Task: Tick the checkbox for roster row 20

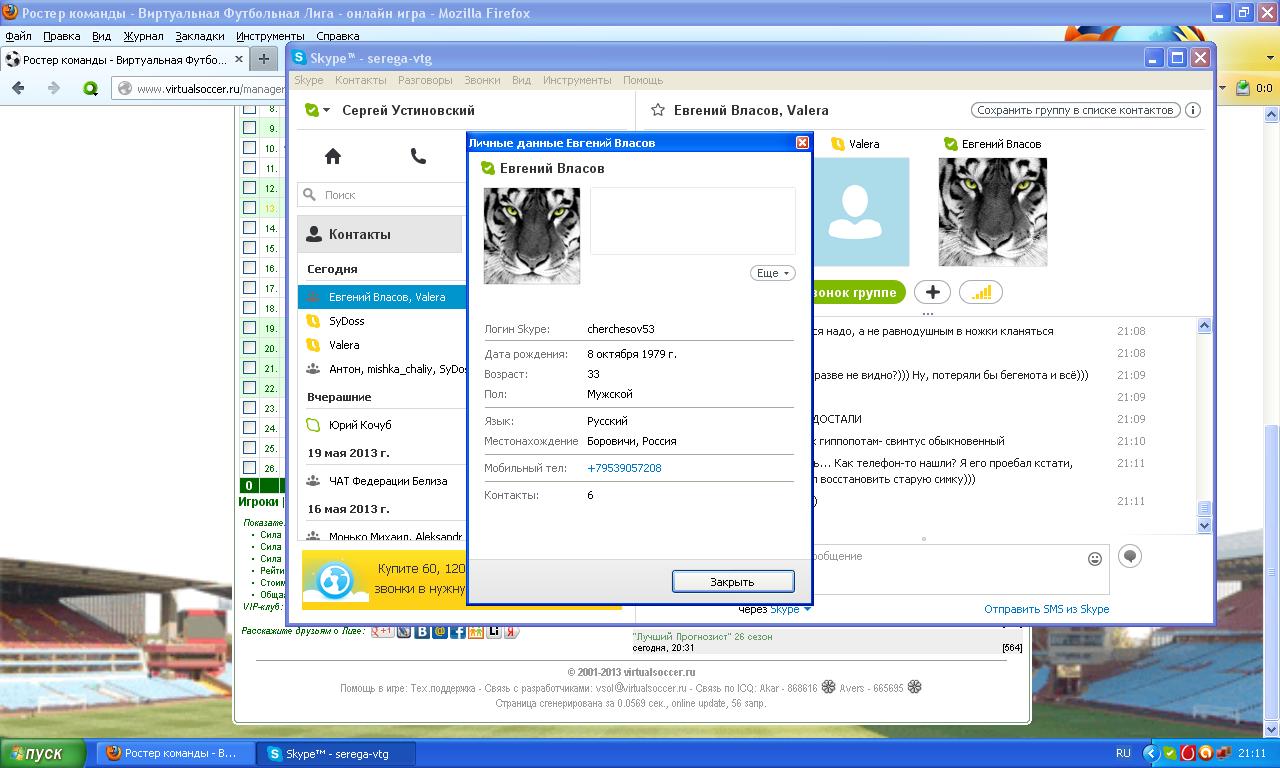Action: 250,348
